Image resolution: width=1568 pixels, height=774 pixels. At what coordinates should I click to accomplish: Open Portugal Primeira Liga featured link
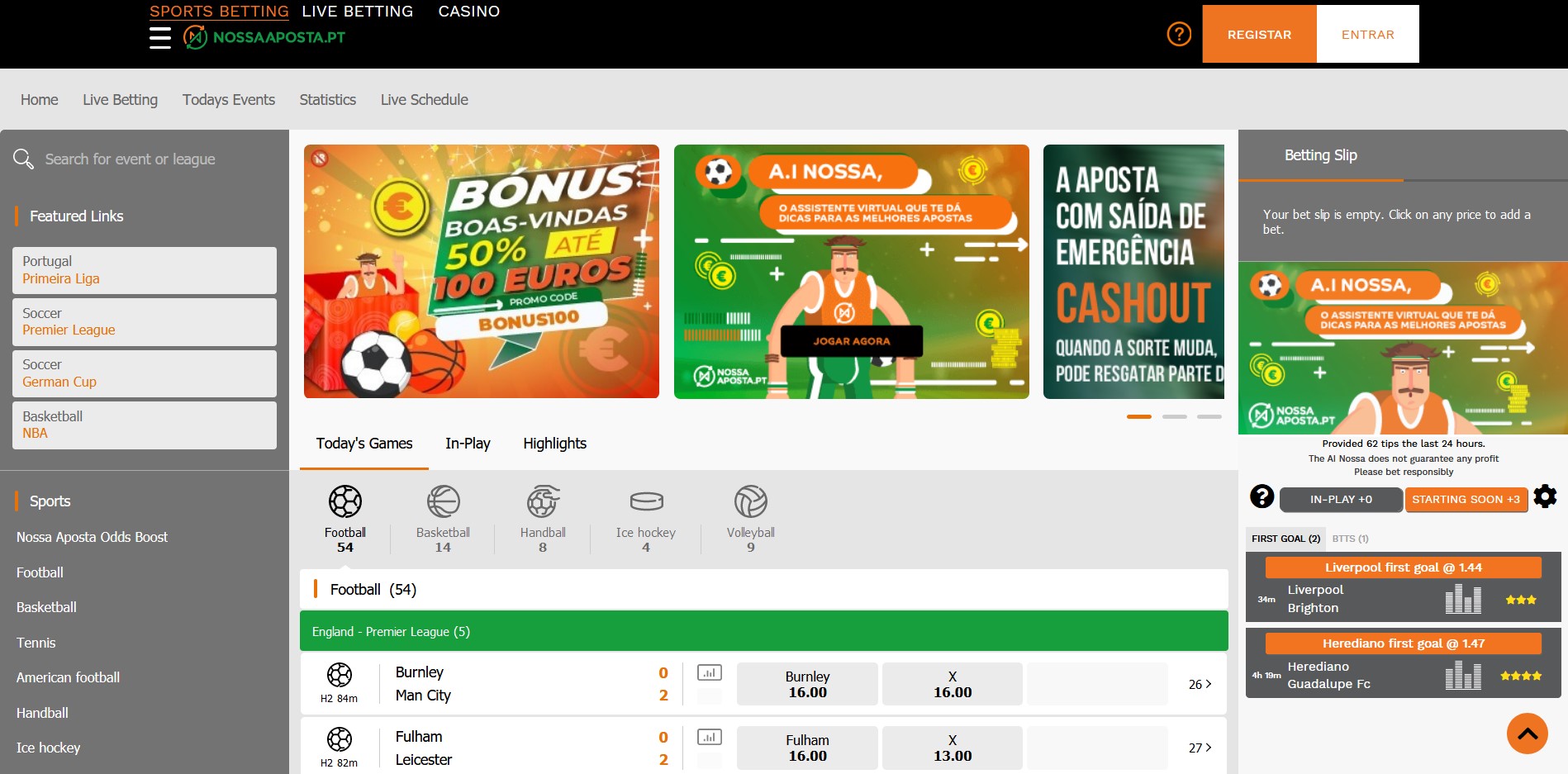pyautogui.click(x=145, y=270)
